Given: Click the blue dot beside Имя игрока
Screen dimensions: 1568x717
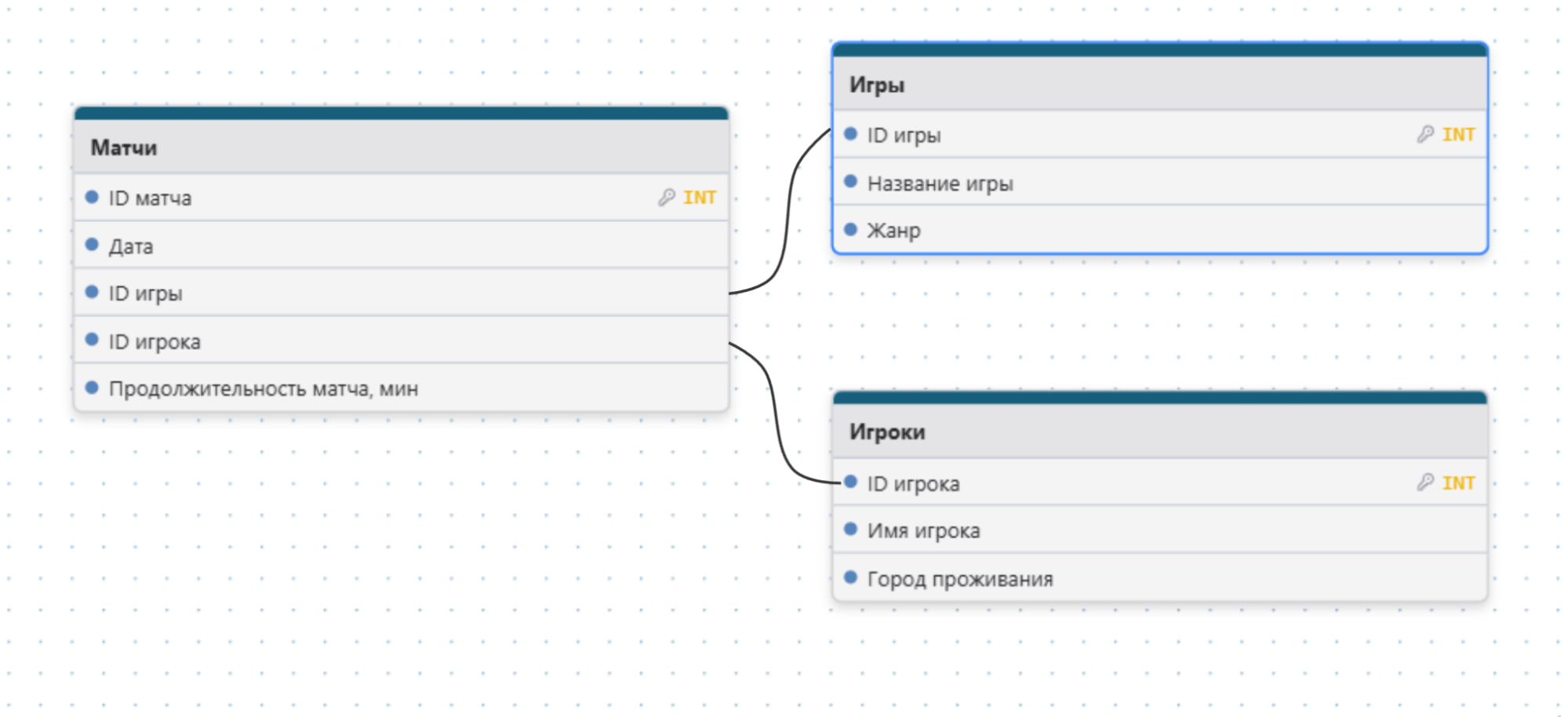Looking at the screenshot, I should (x=850, y=529).
